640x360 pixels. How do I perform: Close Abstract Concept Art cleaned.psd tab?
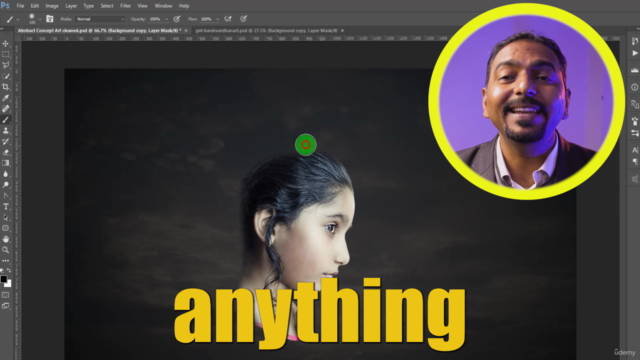point(186,31)
